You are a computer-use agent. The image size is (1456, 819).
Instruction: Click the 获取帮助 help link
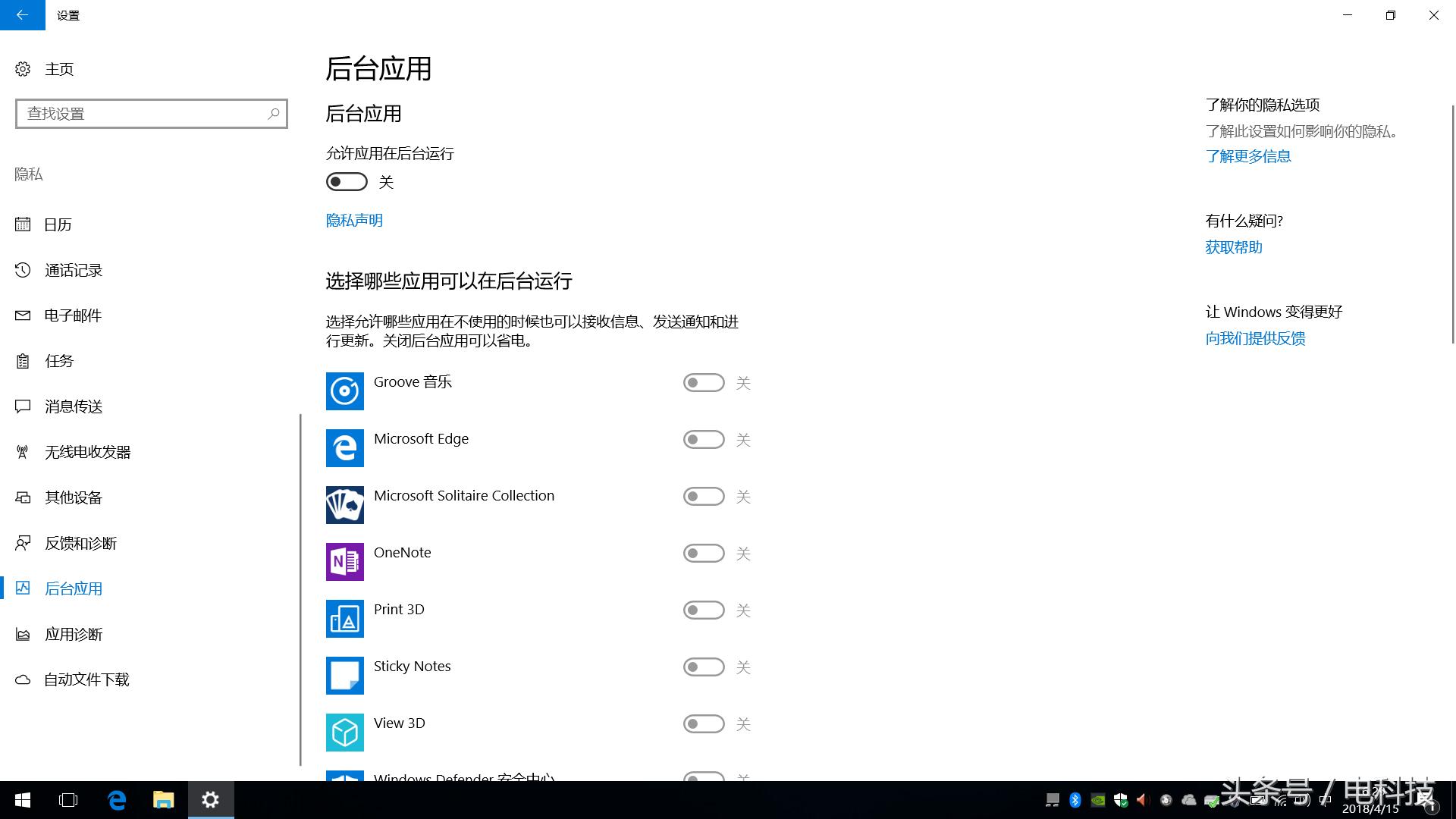(x=1233, y=246)
